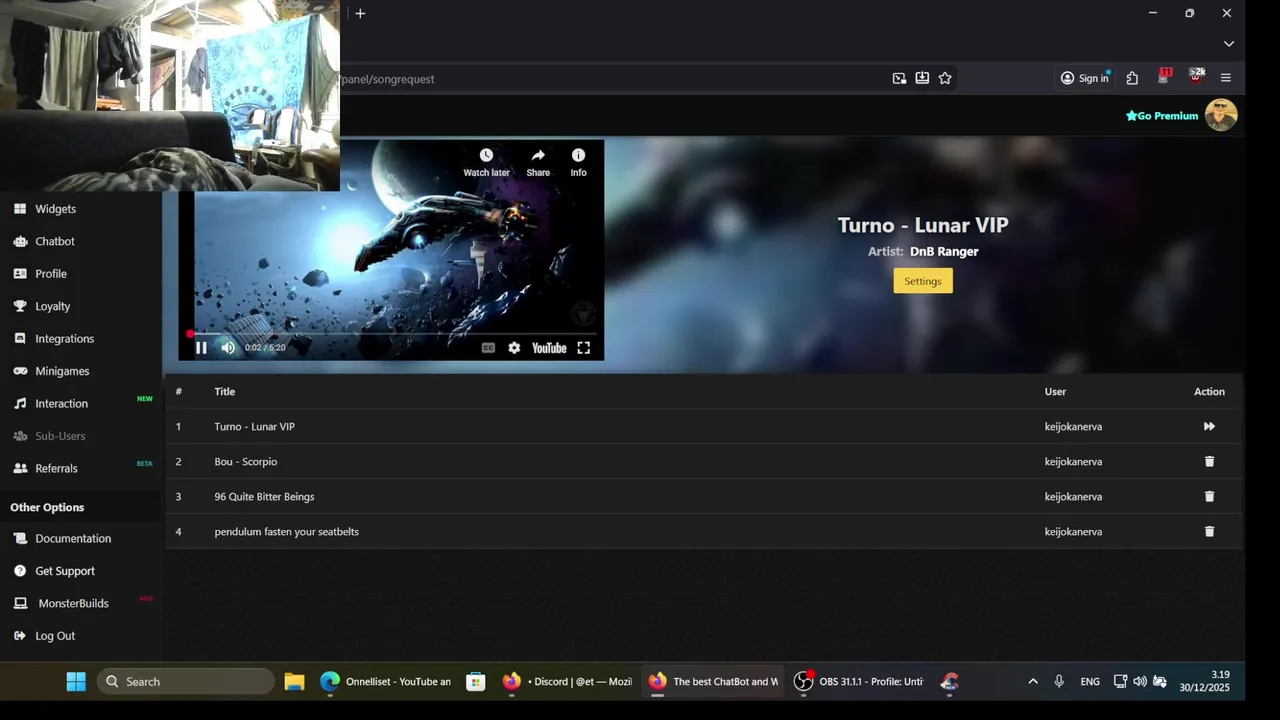Share the YouTube video

(x=538, y=162)
